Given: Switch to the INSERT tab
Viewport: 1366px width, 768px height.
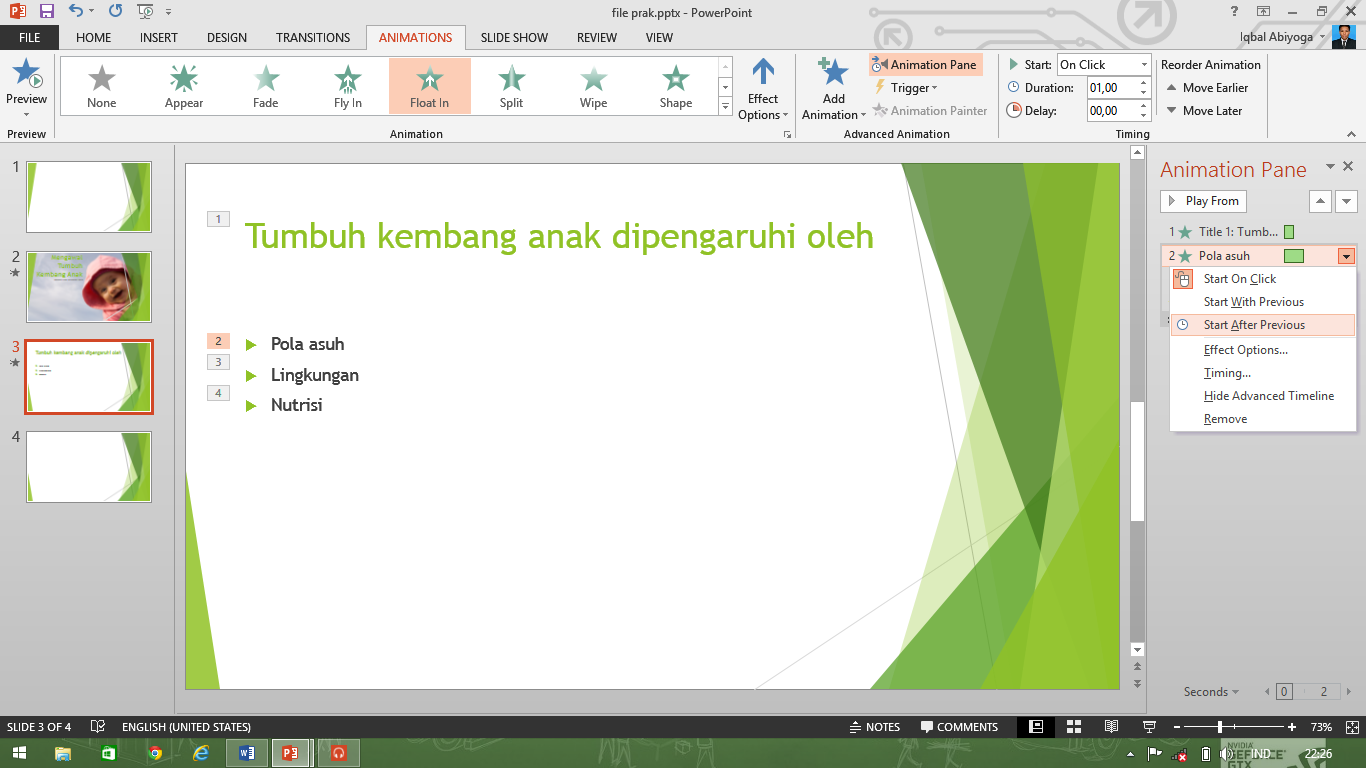Looking at the screenshot, I should [x=159, y=37].
